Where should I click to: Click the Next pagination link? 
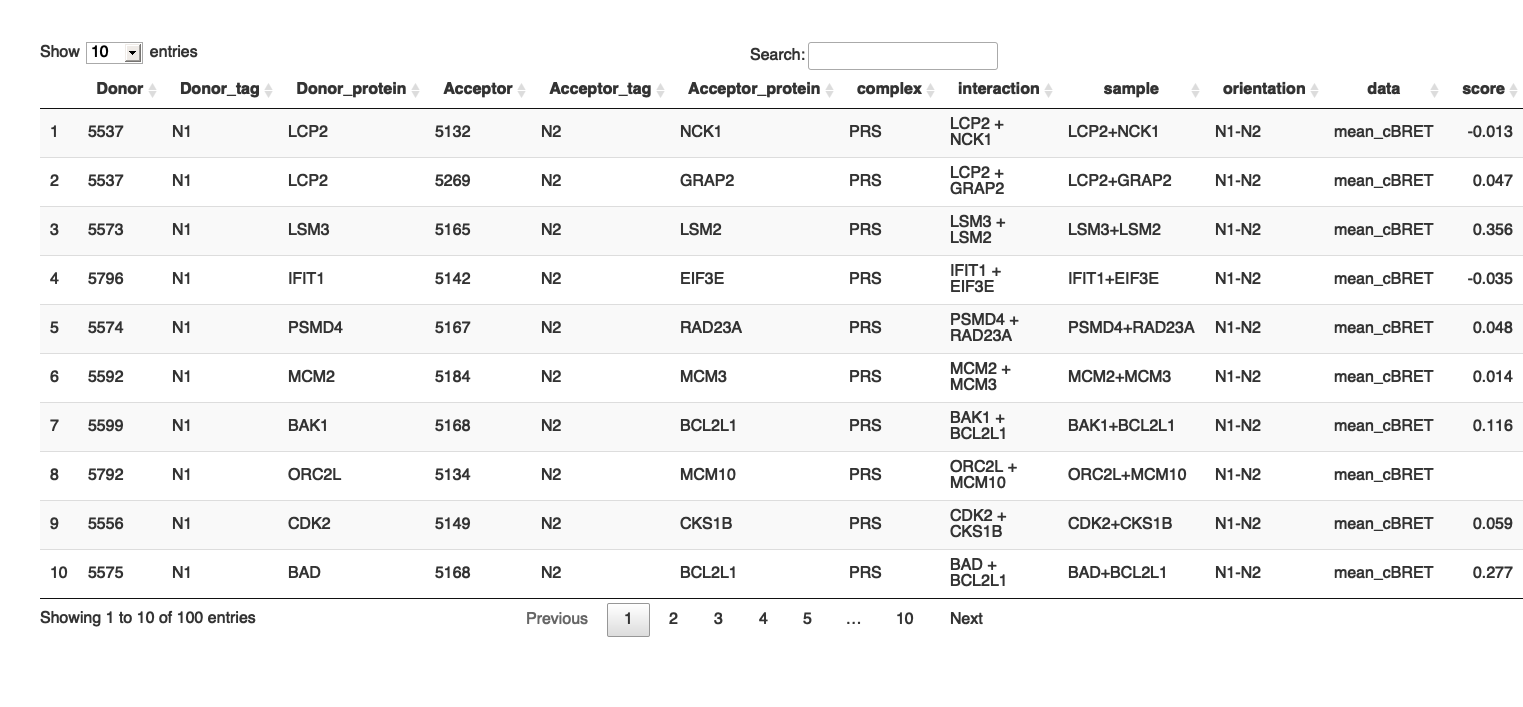966,619
